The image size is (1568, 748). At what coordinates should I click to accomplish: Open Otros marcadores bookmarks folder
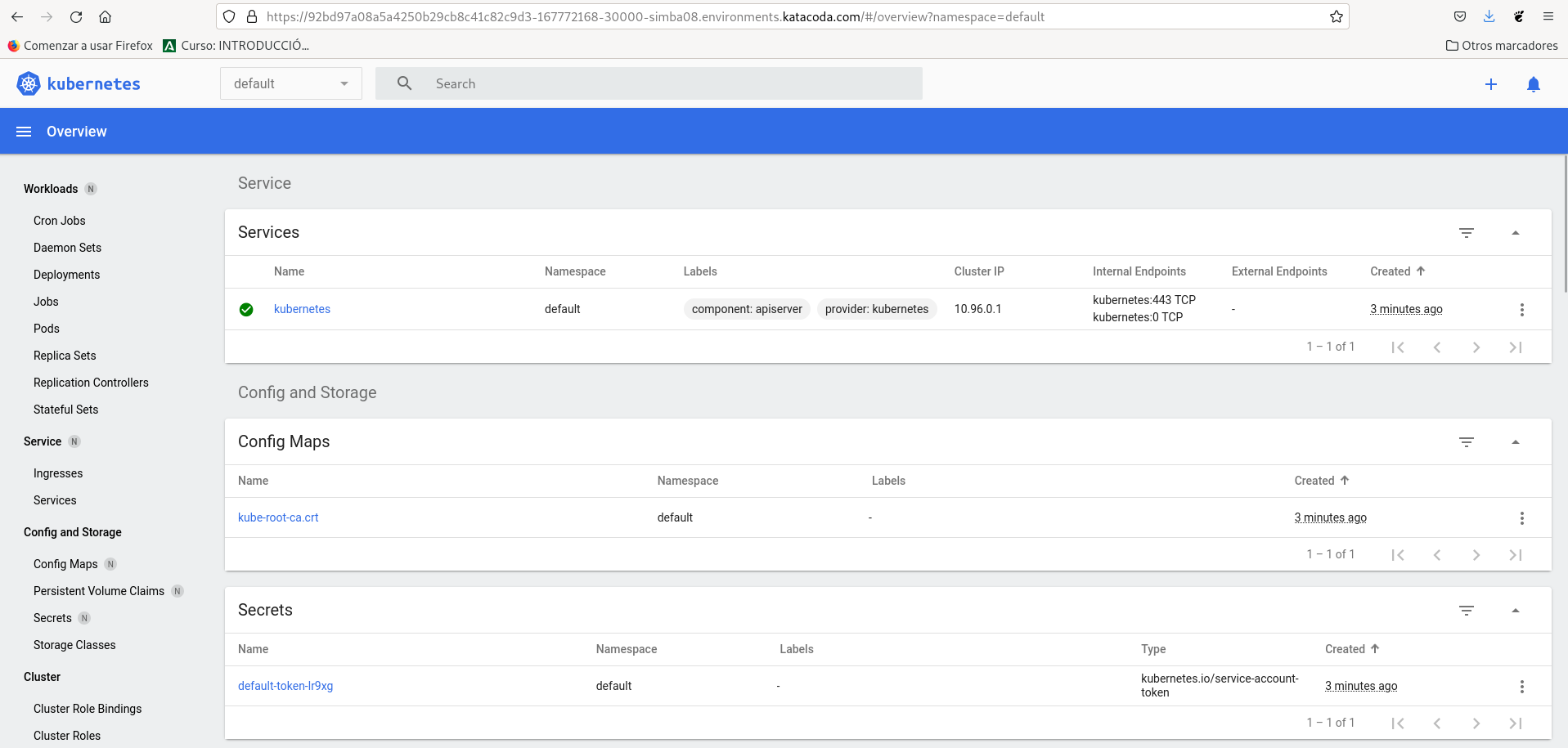[1502, 46]
